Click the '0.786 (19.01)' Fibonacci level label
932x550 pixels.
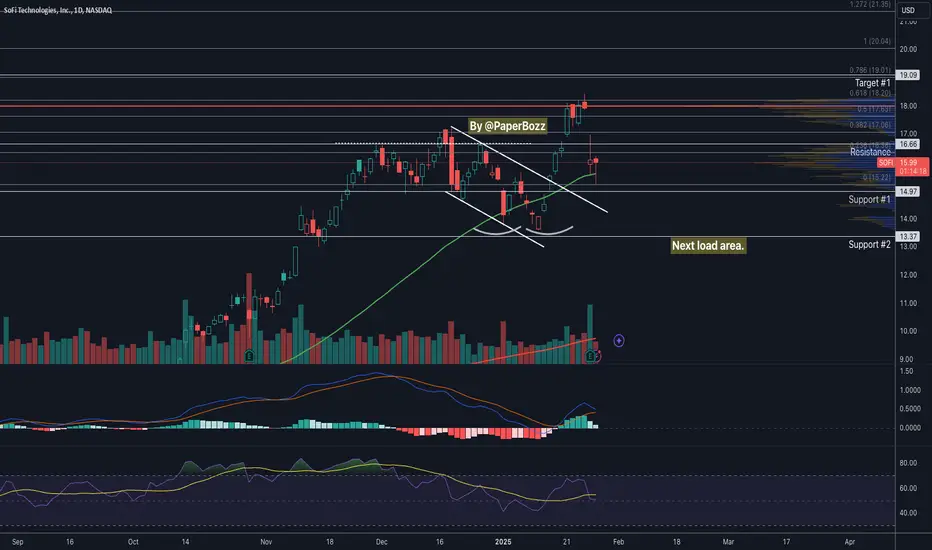[x=870, y=70]
